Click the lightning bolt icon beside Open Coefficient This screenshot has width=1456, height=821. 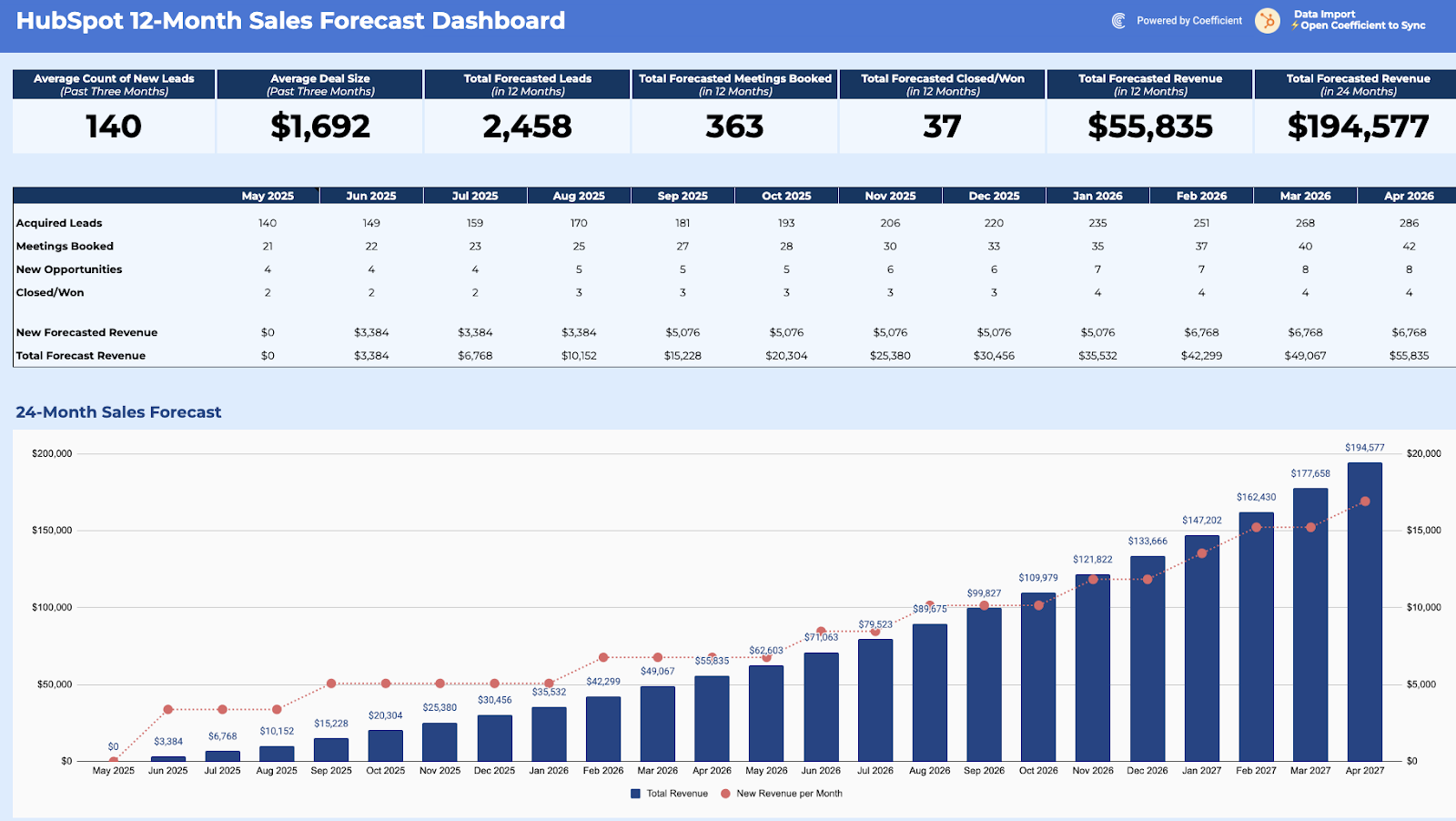coord(1295,25)
